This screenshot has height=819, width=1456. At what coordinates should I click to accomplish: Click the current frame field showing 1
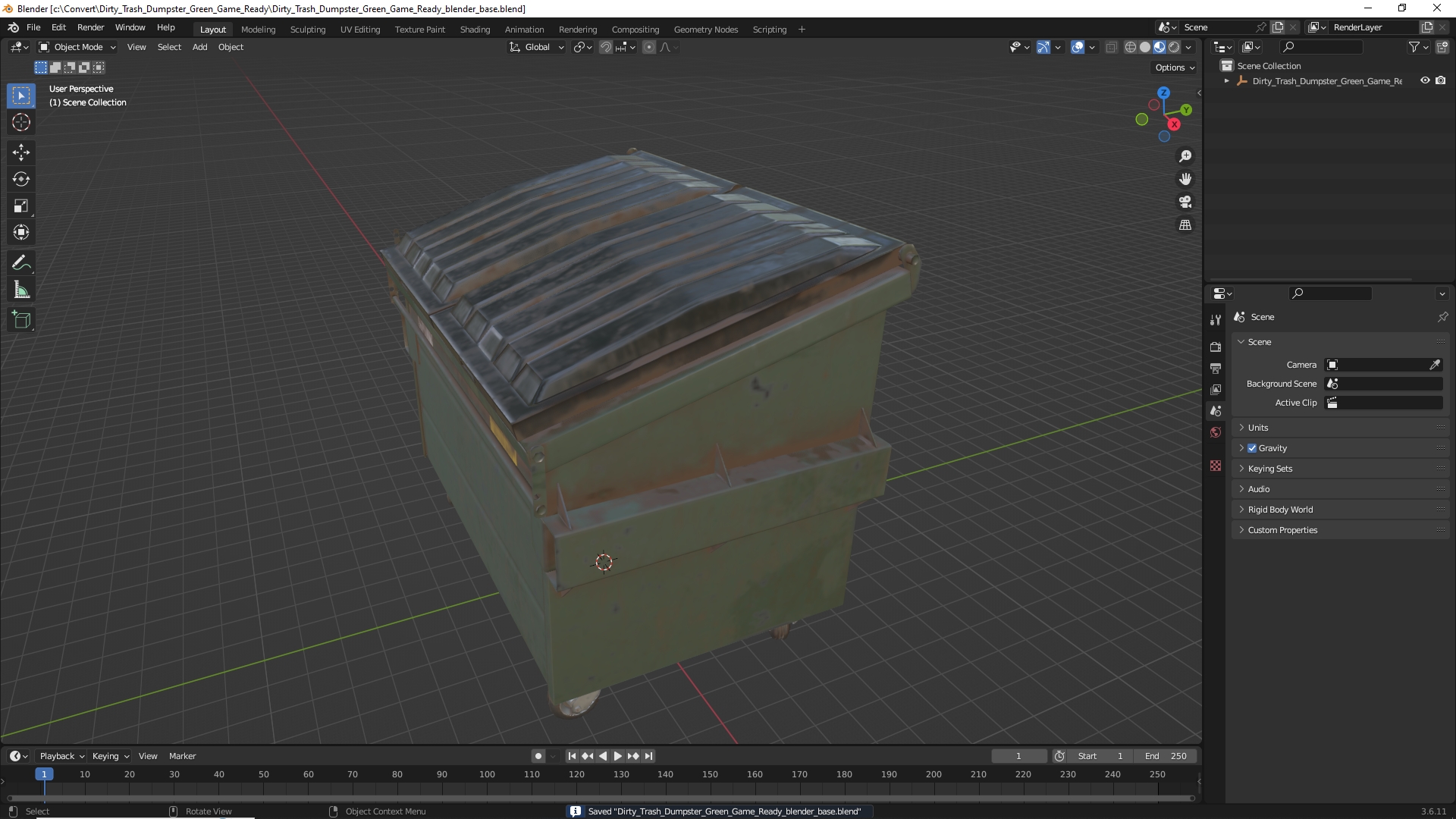[x=1019, y=756]
